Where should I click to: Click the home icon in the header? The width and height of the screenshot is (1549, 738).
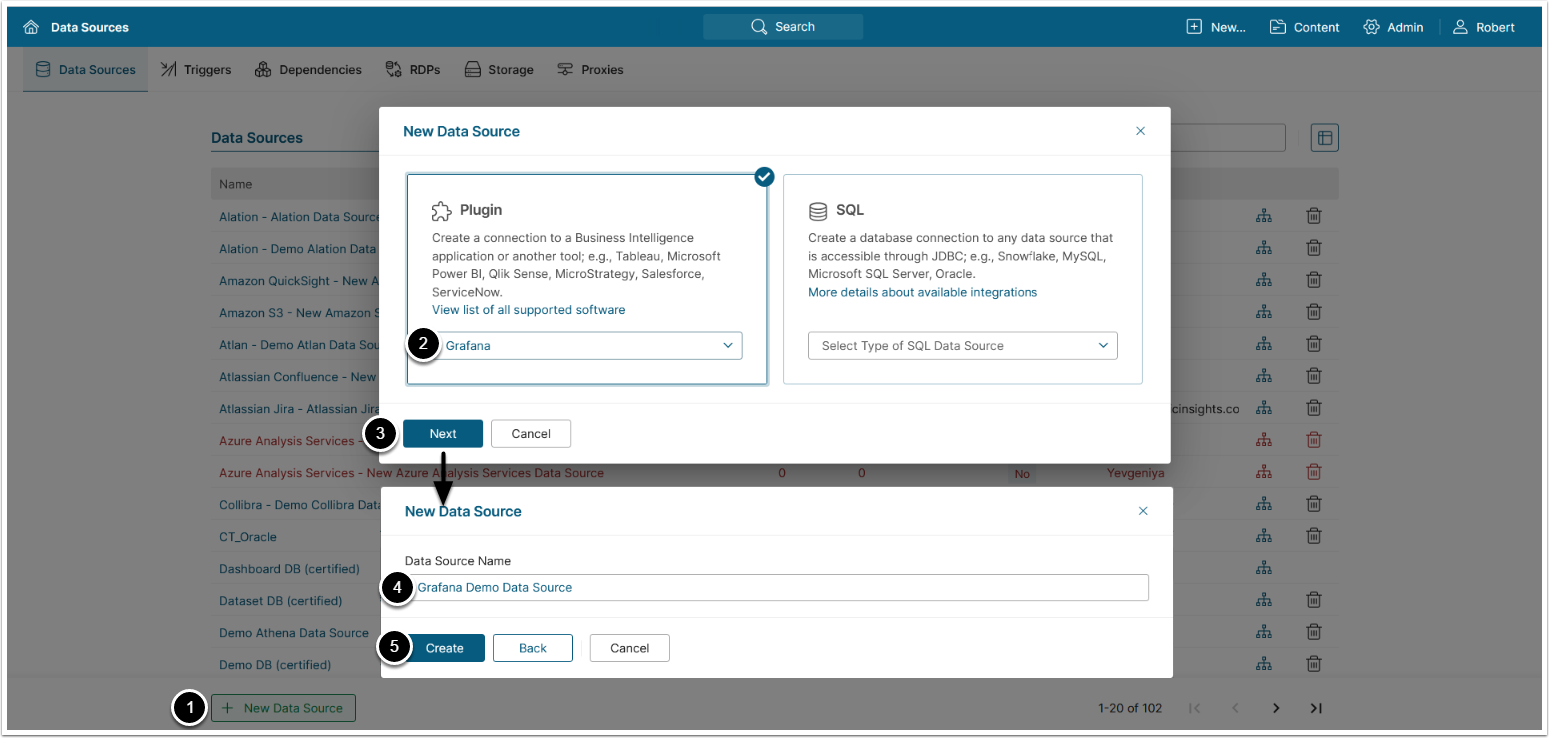click(x=31, y=27)
